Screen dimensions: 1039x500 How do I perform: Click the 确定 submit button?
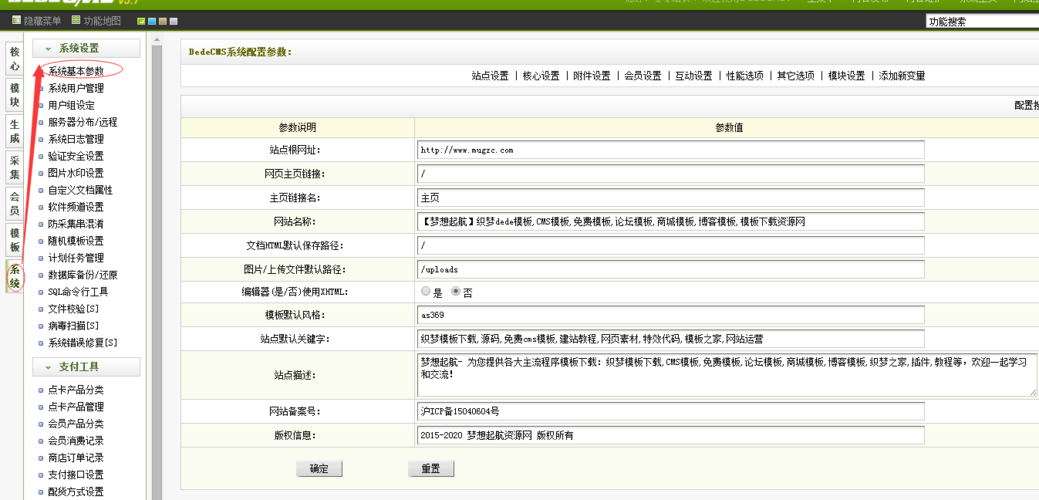pyautogui.click(x=319, y=468)
